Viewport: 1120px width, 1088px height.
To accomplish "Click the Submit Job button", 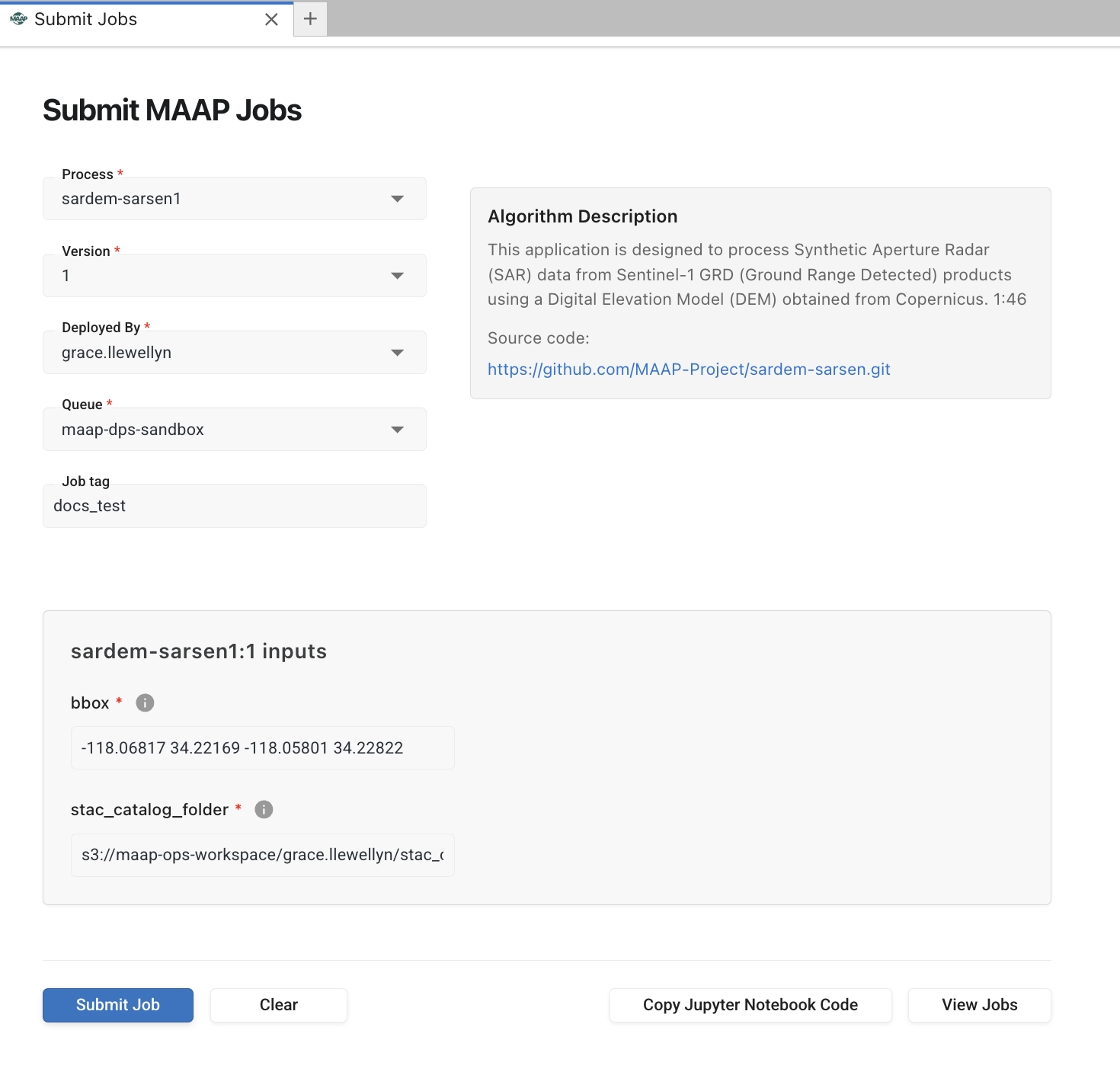I will tap(118, 1005).
